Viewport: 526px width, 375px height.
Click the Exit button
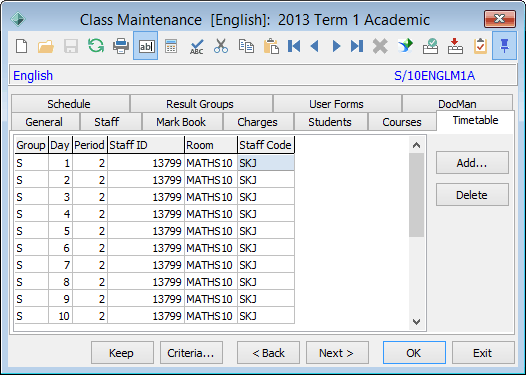pyautogui.click(x=483, y=353)
